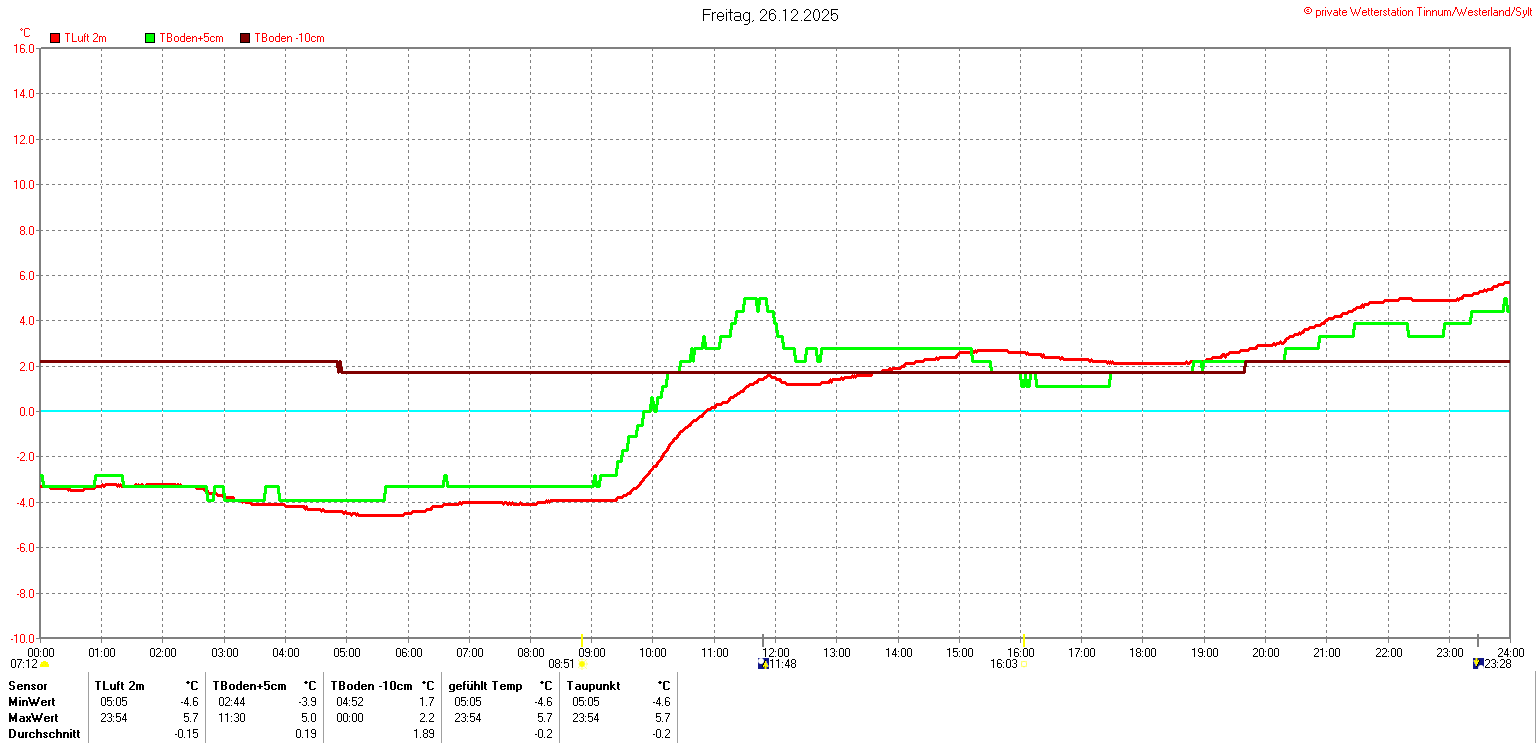Click the chart title Freitag, 26.12.2025
This screenshot has width=1536, height=743.
pyautogui.click(x=770, y=15)
